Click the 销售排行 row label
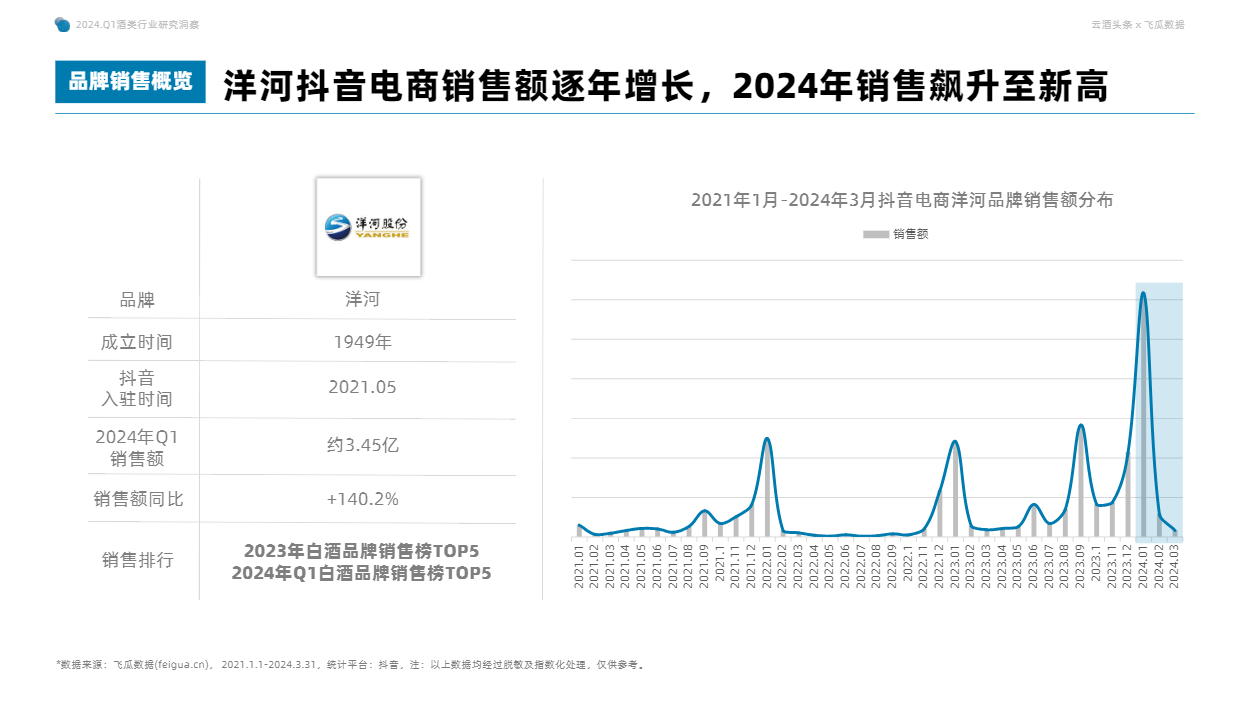 pos(137,560)
